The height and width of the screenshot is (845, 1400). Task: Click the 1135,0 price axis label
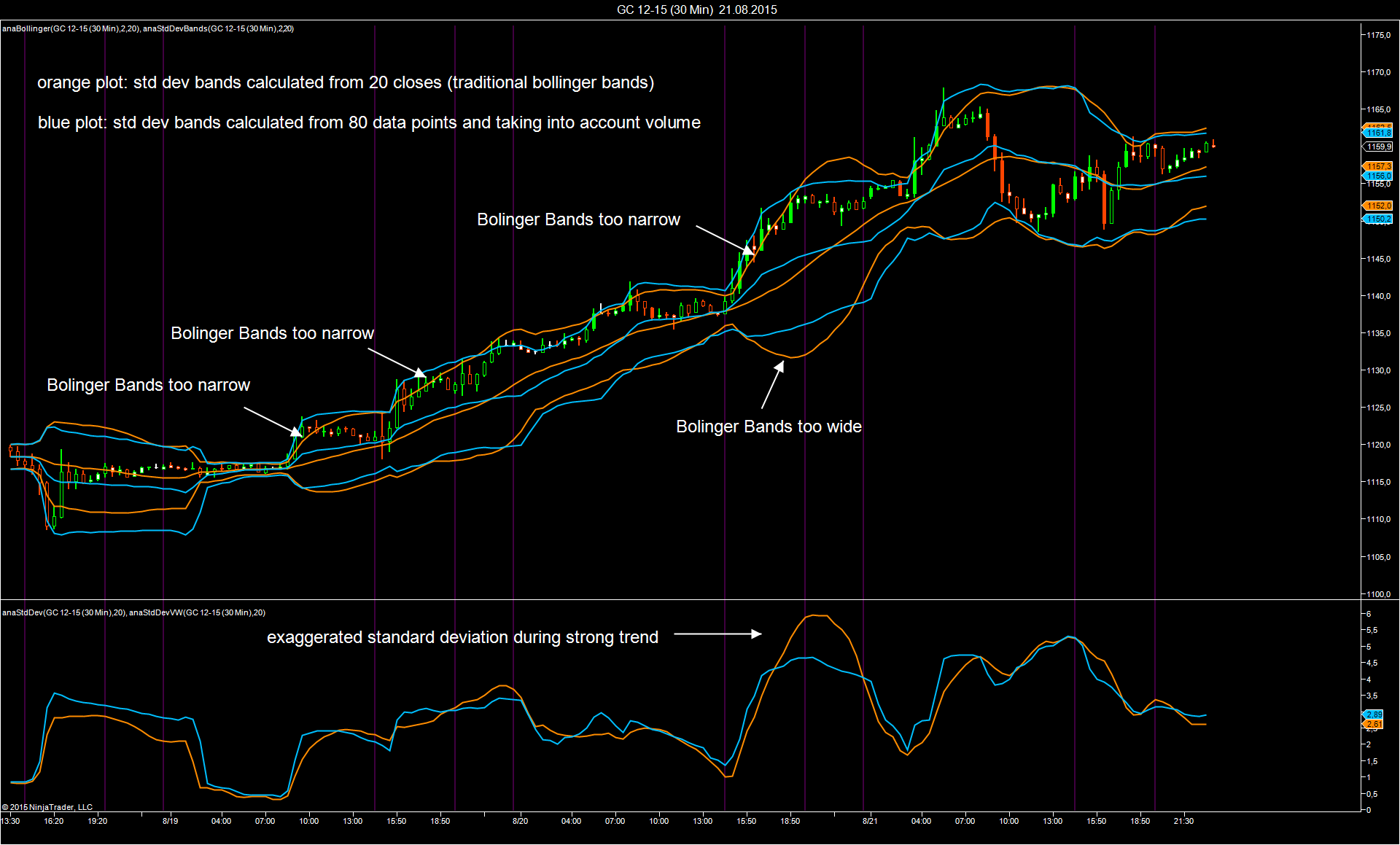pos(1378,333)
